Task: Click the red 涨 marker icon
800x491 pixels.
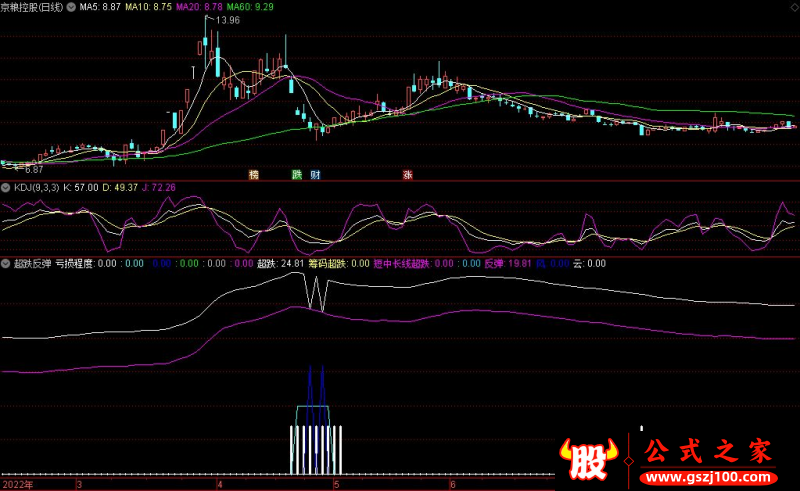Action: [408, 174]
